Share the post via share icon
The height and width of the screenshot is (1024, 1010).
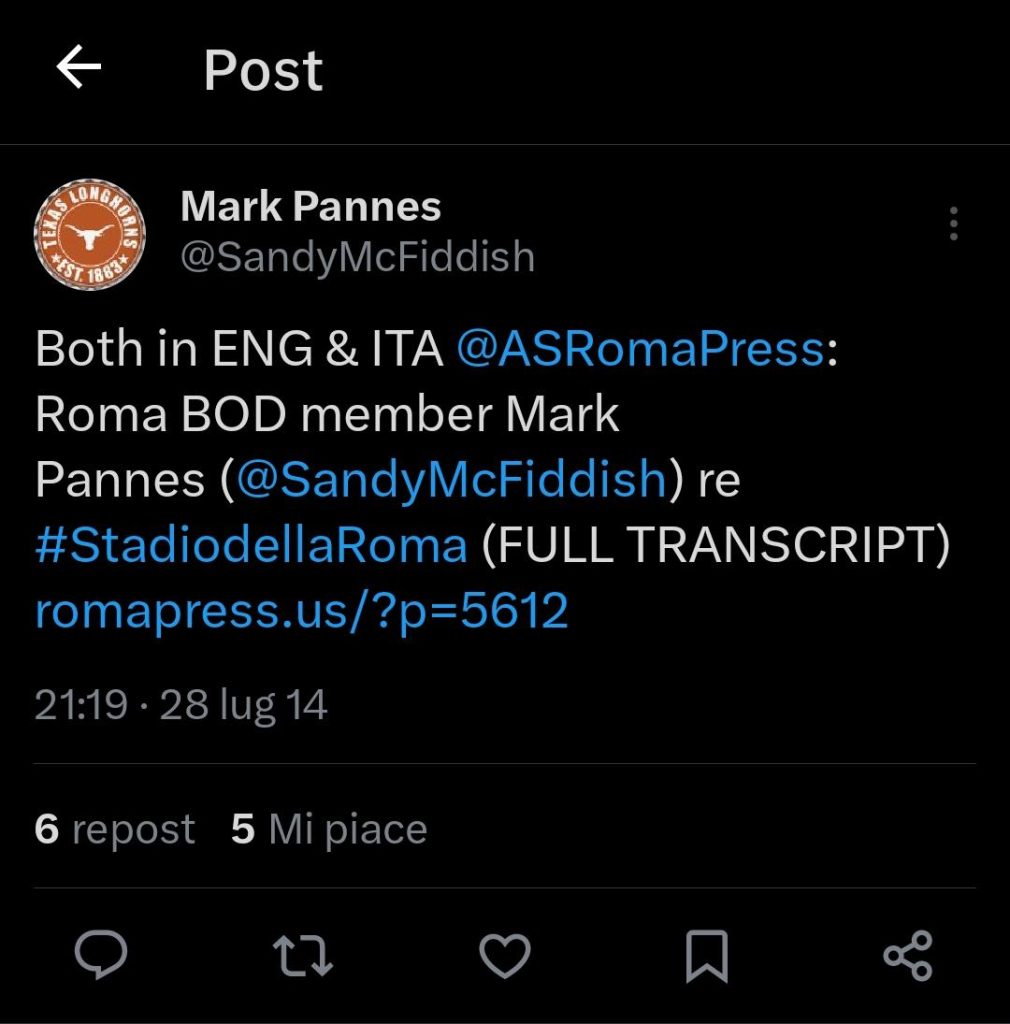(908, 956)
